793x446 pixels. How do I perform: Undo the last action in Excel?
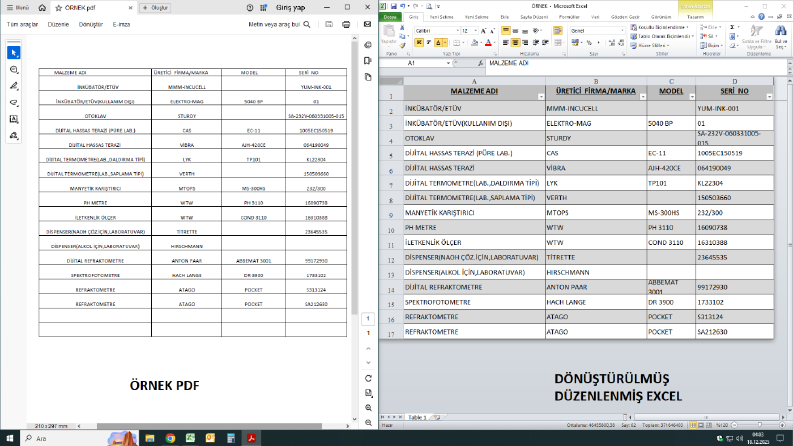[403, 6]
